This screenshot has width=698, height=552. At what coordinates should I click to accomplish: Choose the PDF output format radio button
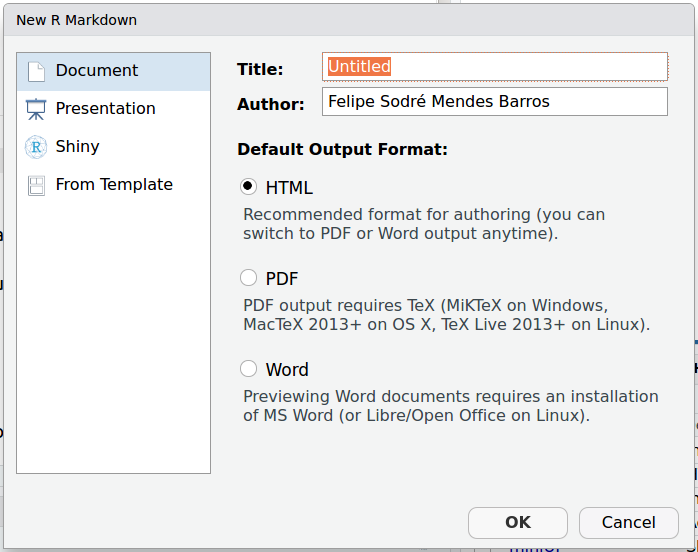click(x=248, y=278)
